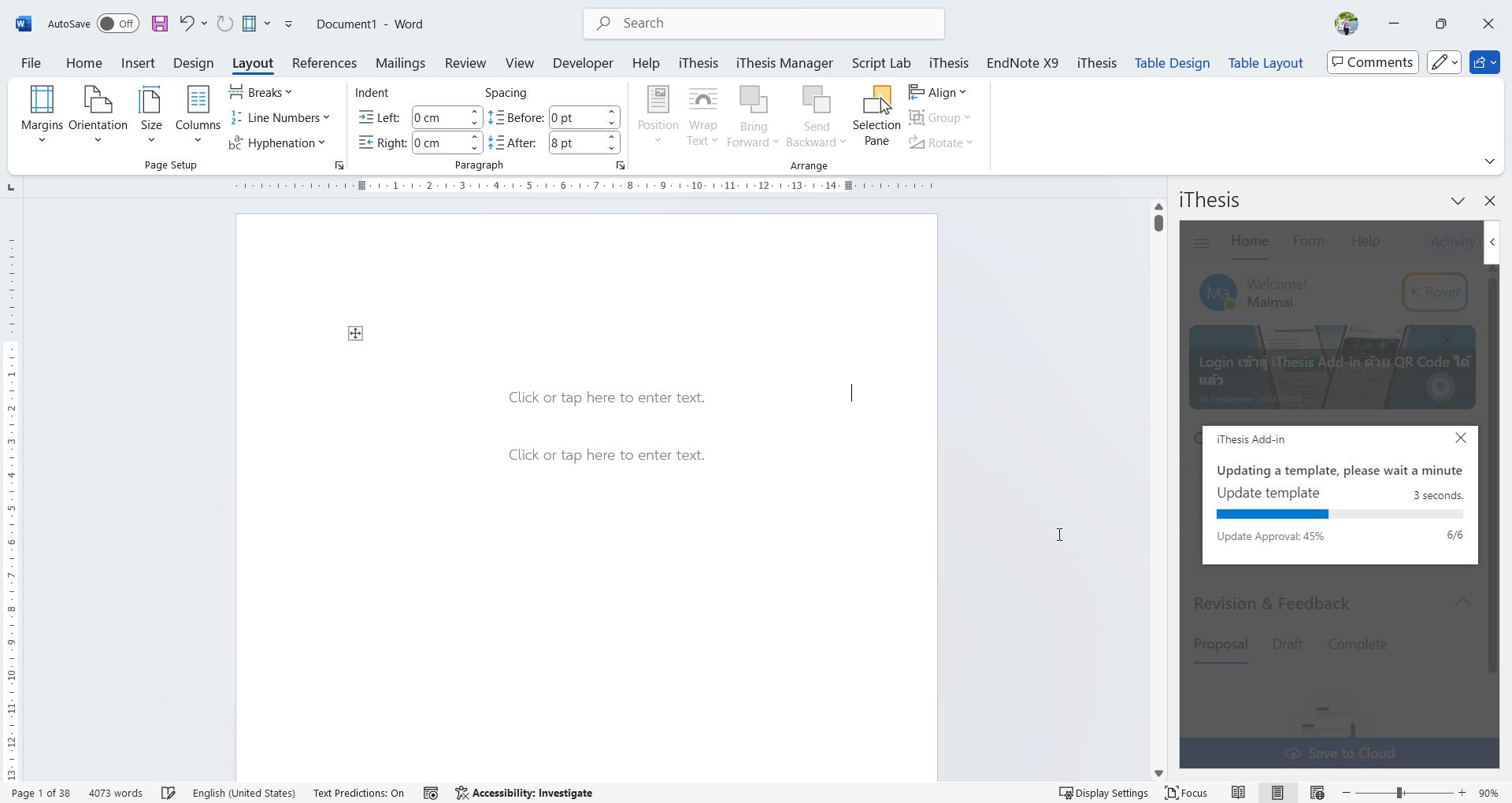The image size is (1512, 803).
Task: Open the page Size options
Action: pyautogui.click(x=151, y=115)
